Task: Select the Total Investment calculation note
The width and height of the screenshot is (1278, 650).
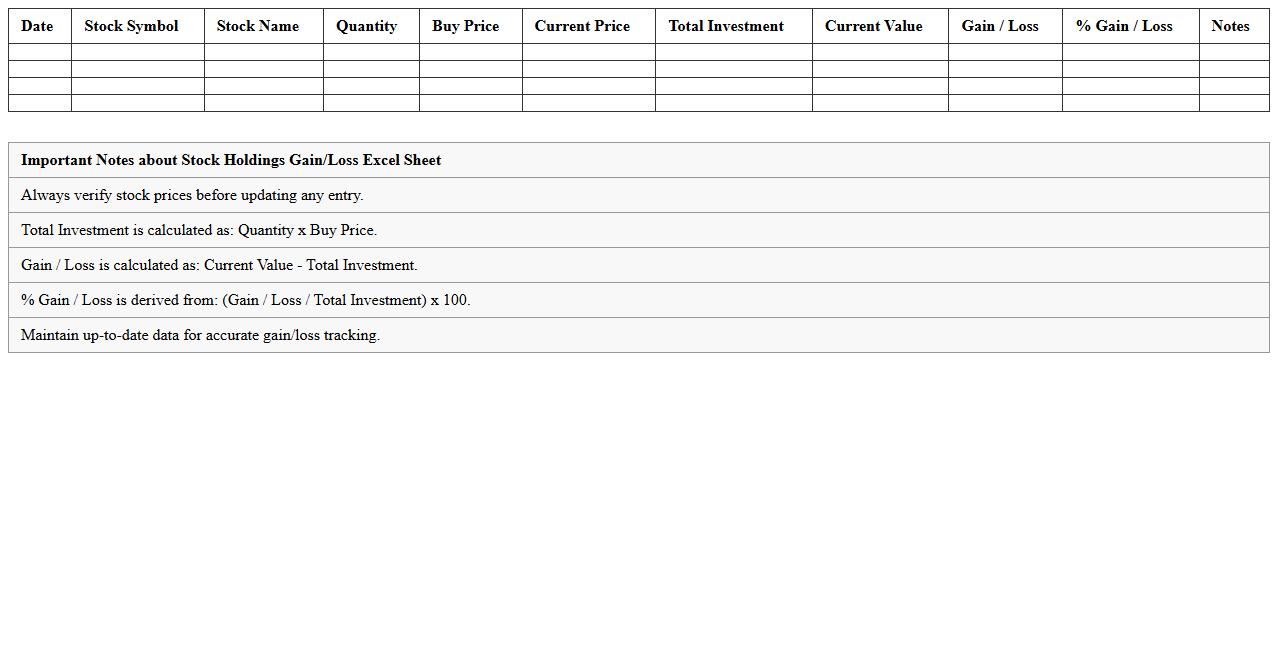Action: pyautogui.click(x=199, y=230)
